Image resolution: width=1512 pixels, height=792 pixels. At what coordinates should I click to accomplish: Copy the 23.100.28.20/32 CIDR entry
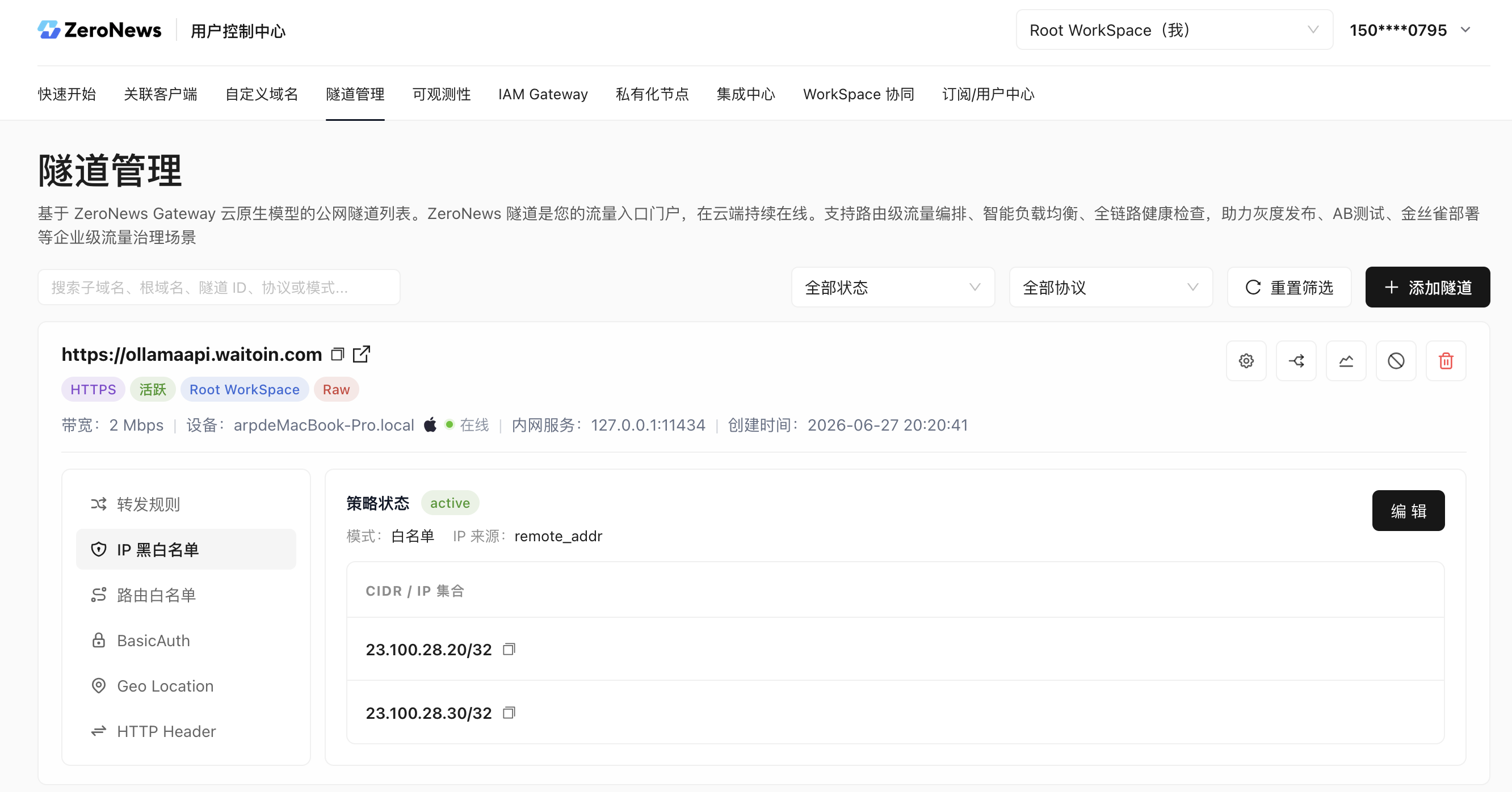tap(509, 649)
